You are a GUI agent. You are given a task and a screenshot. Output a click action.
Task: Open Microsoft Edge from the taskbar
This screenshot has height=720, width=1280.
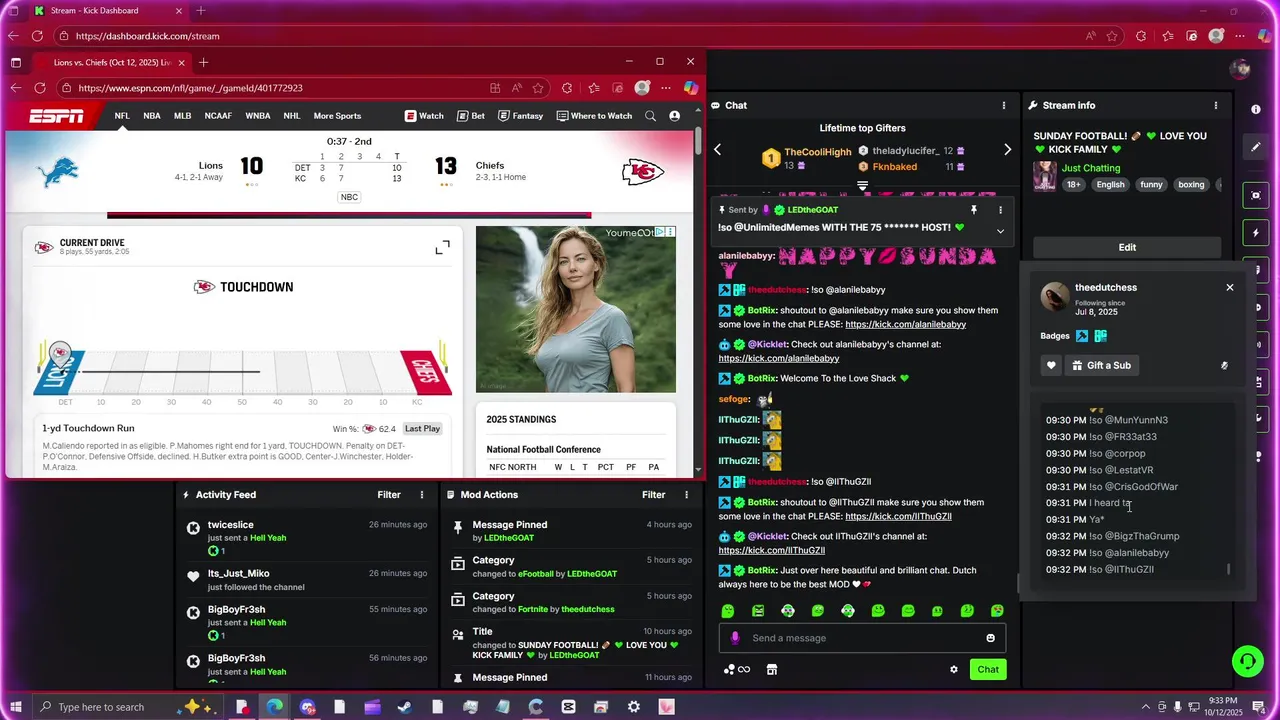point(274,707)
